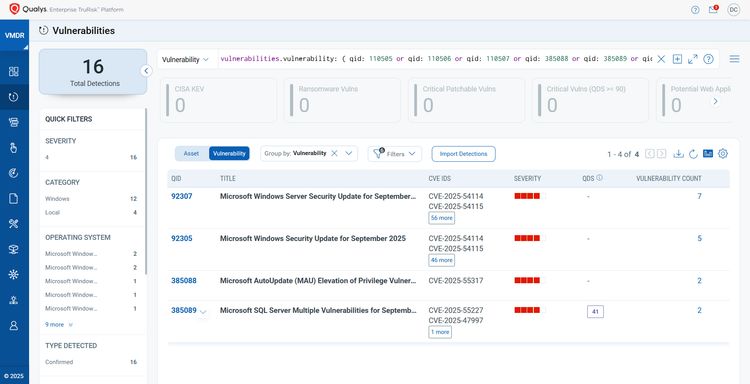Expand the 56 more CVE IDs
The width and height of the screenshot is (750, 384).
[441, 218]
